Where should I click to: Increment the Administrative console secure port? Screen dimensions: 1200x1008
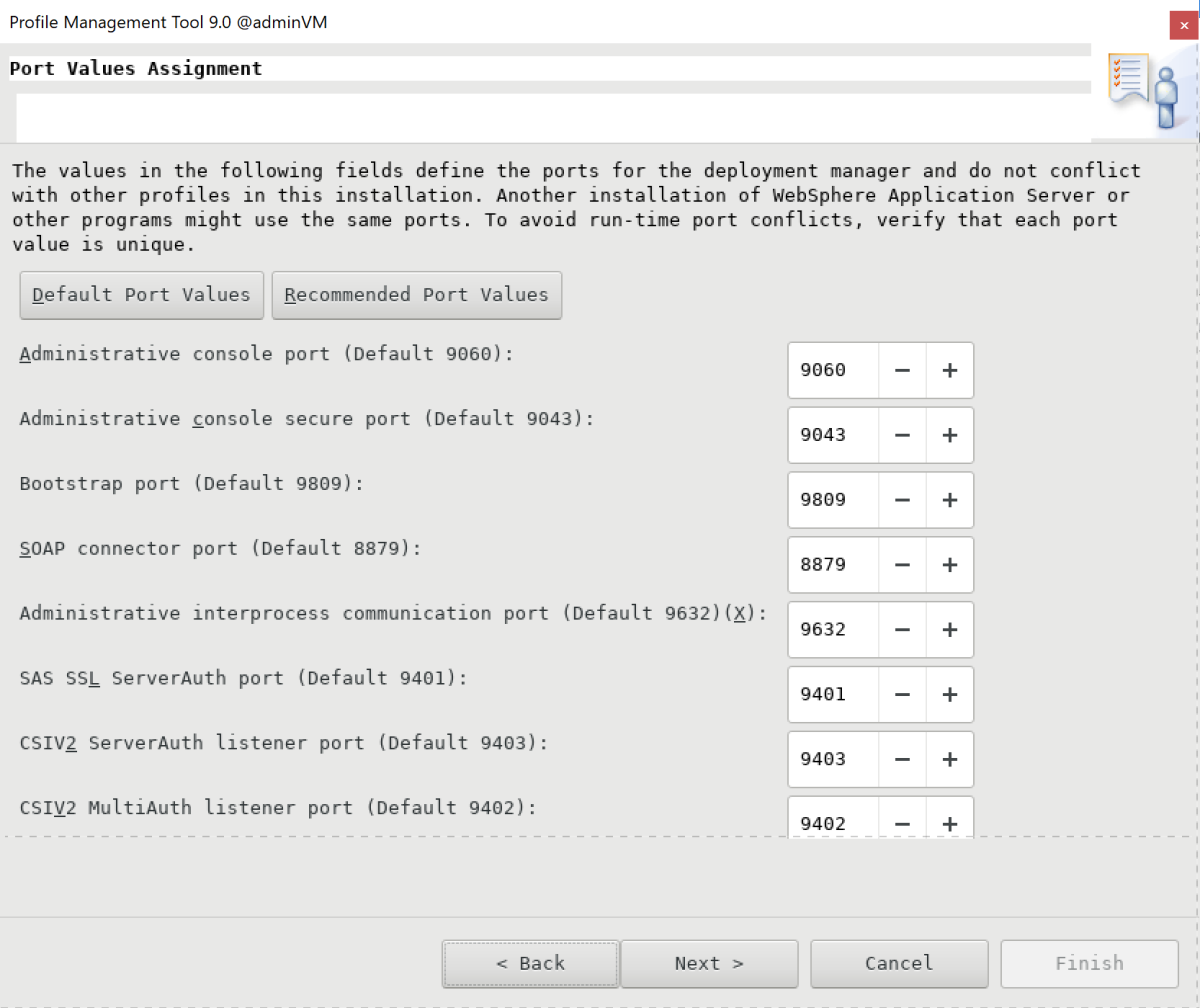[x=950, y=435]
